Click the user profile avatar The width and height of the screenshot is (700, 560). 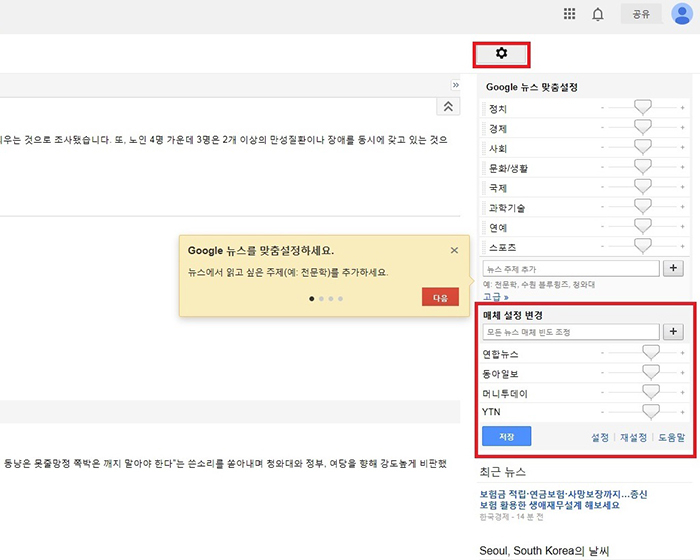tap(682, 14)
